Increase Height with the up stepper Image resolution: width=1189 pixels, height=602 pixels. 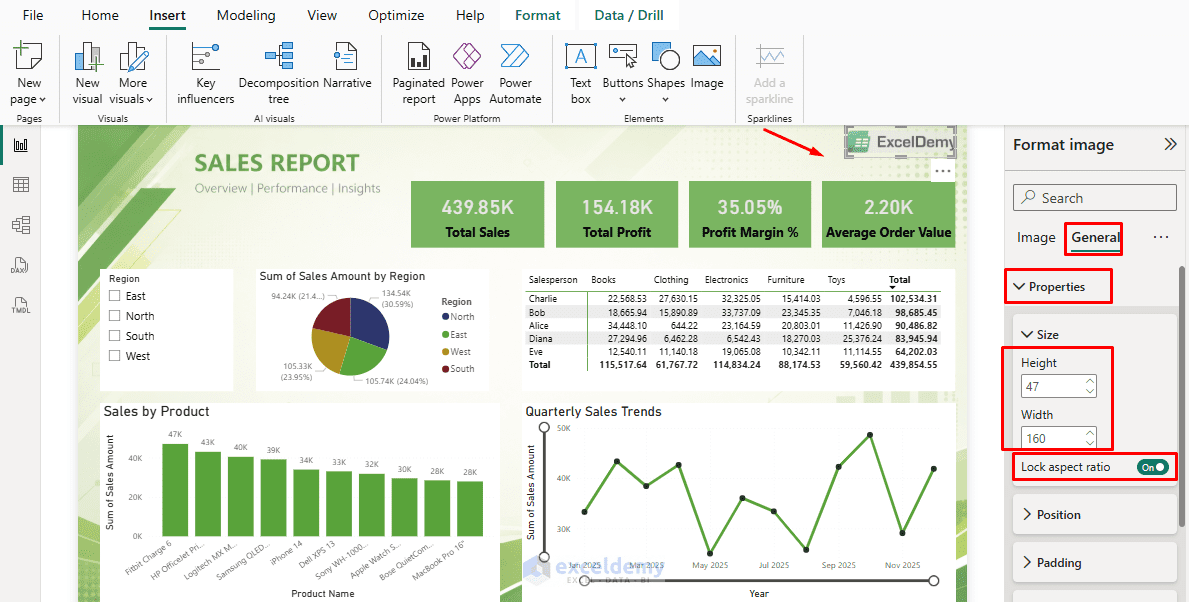click(1090, 381)
